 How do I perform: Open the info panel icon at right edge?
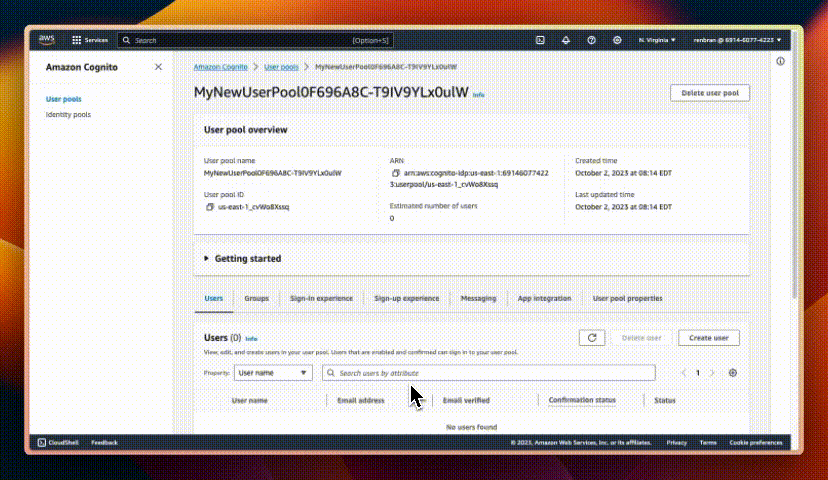[x=780, y=61]
